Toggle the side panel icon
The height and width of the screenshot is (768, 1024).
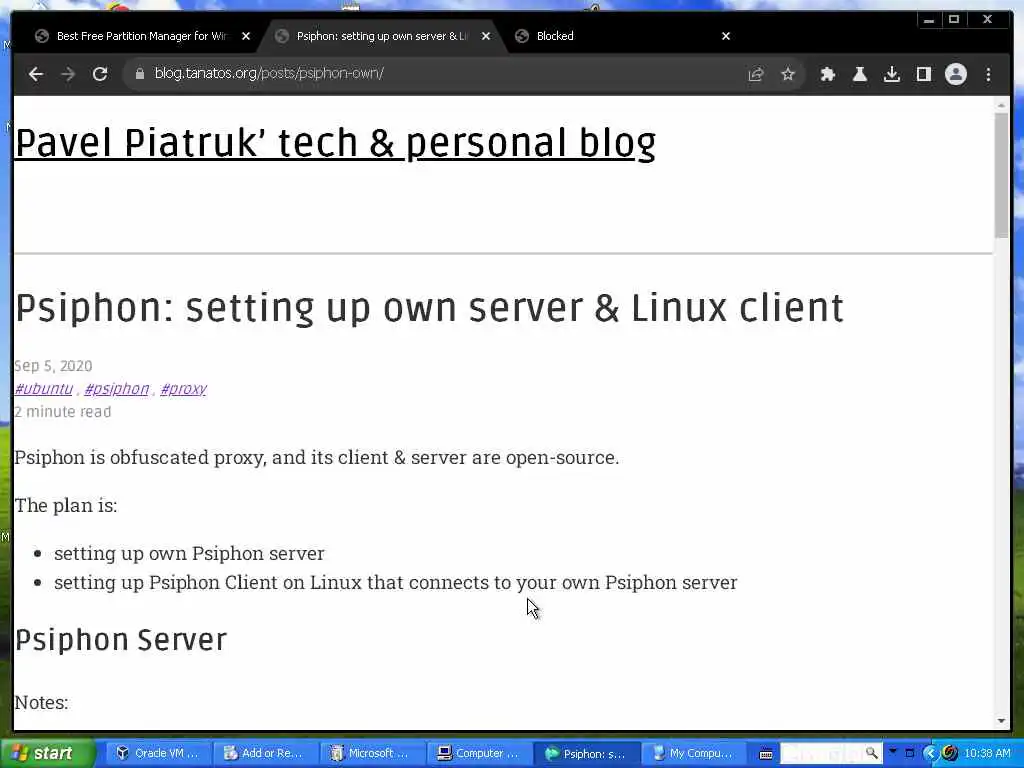(x=924, y=74)
